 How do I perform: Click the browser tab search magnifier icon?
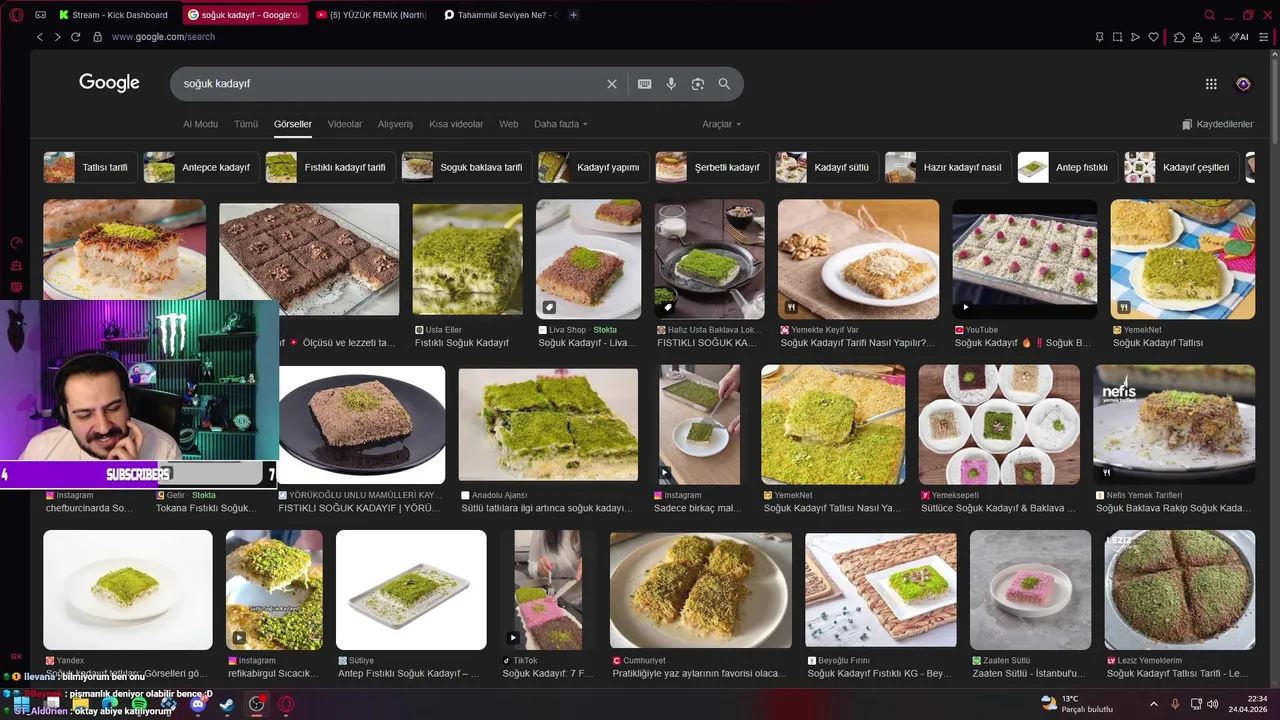pyautogui.click(x=1210, y=15)
